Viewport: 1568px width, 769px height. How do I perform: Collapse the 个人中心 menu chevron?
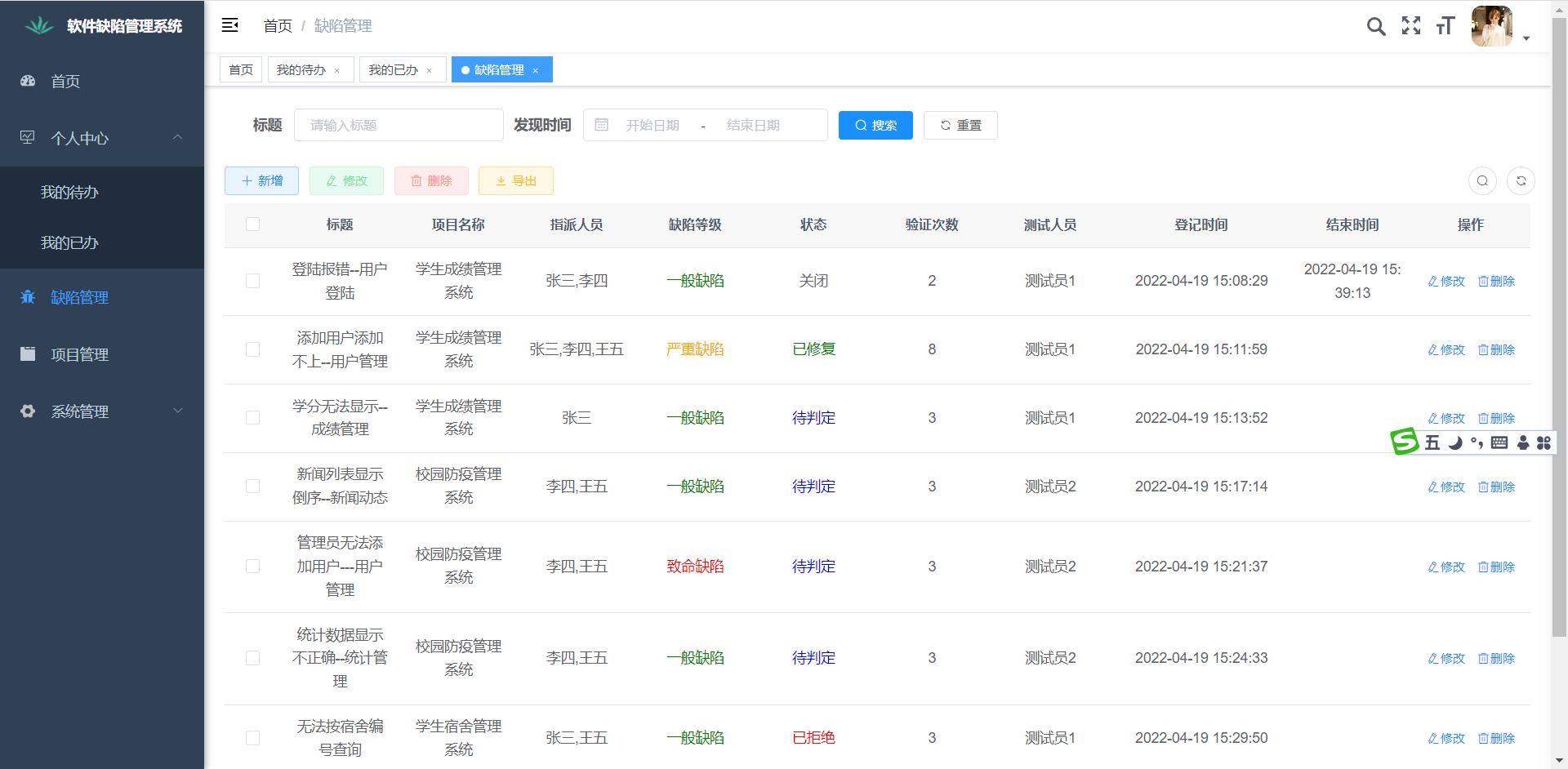[x=177, y=137]
